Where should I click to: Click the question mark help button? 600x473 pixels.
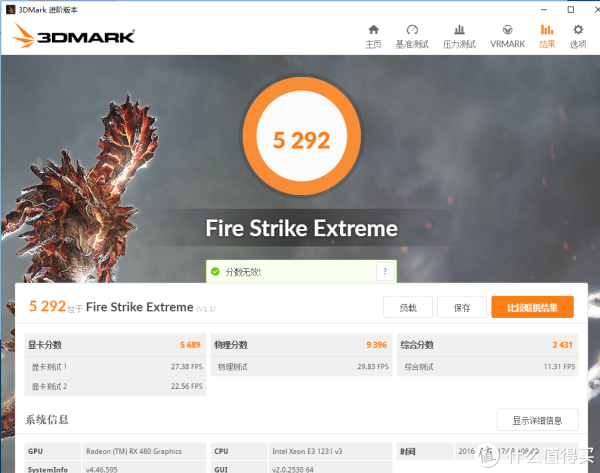(x=385, y=272)
